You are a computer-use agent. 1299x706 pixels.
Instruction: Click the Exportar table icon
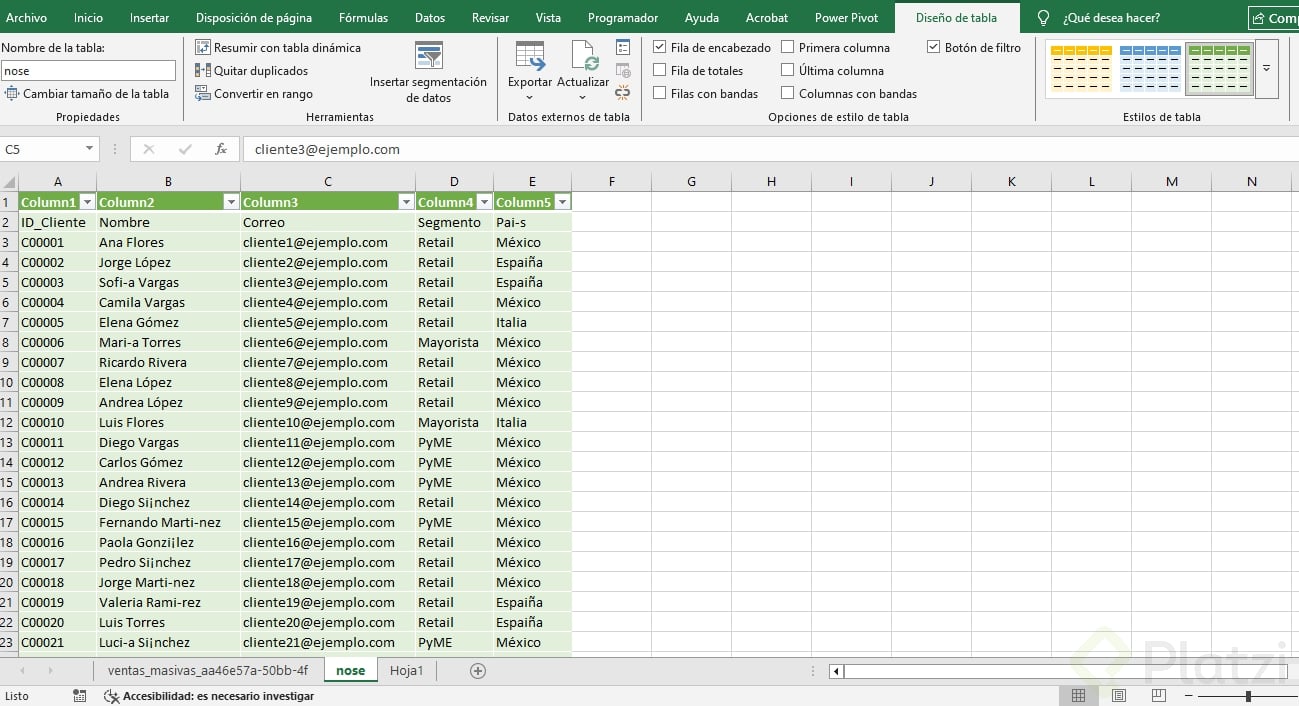click(529, 56)
